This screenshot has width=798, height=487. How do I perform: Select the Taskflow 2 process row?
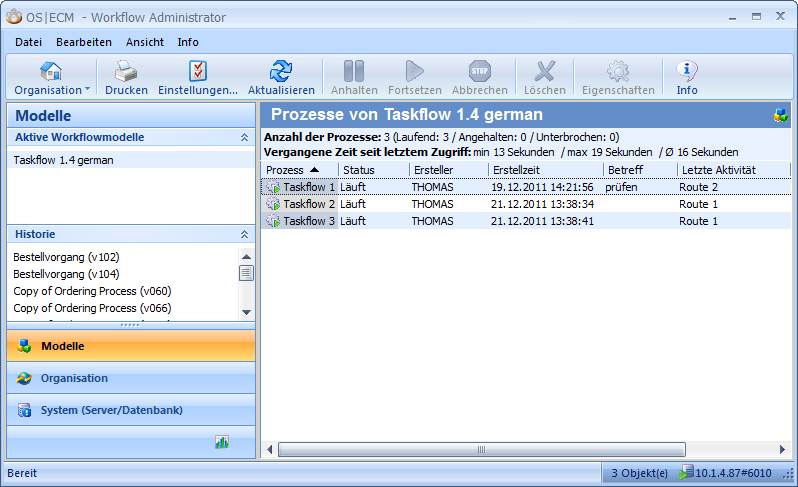click(x=308, y=204)
